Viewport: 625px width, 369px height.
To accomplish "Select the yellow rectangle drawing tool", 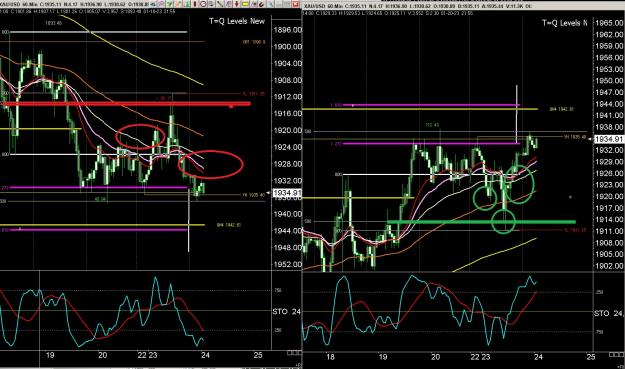I will [245, 4].
